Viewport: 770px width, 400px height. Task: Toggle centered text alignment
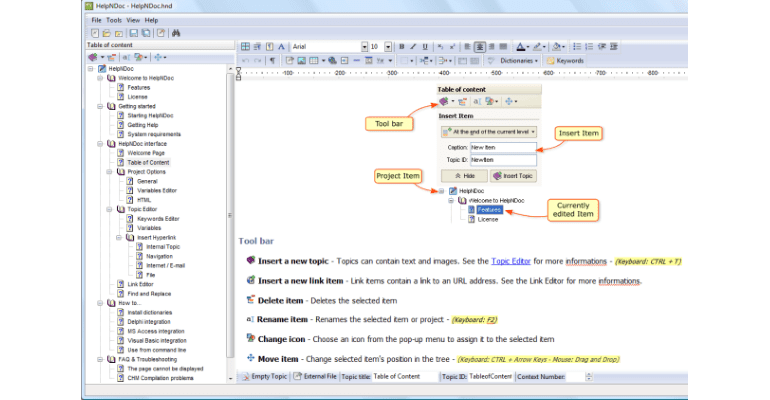(479, 47)
